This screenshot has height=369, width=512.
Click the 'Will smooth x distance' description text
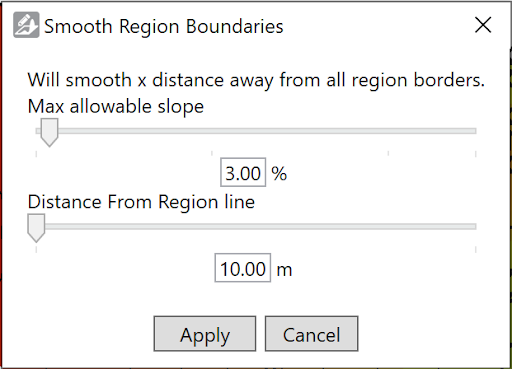coord(256,80)
